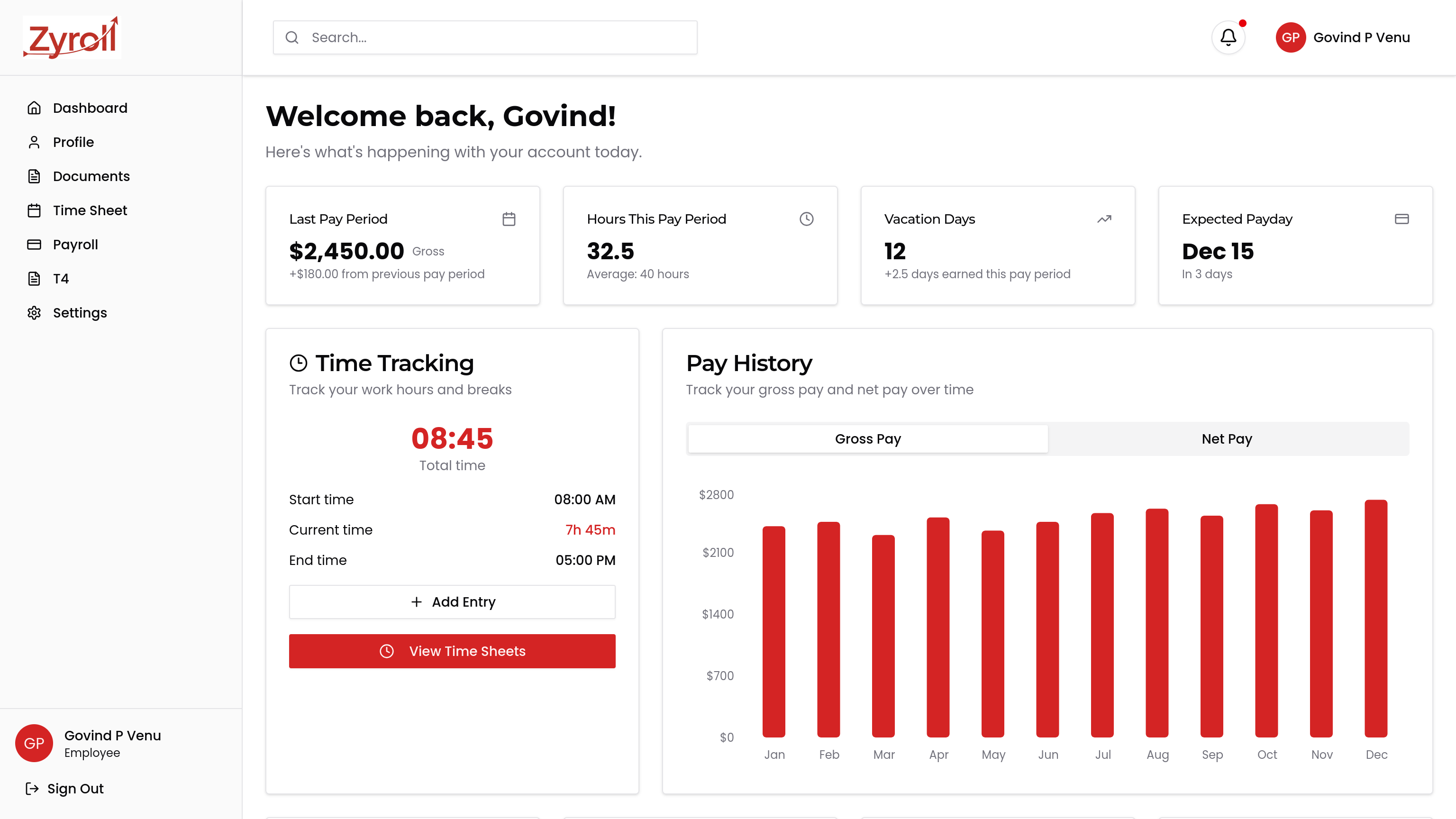The width and height of the screenshot is (1456, 819).
Task: Focus the Search input field
Action: [x=497, y=37]
